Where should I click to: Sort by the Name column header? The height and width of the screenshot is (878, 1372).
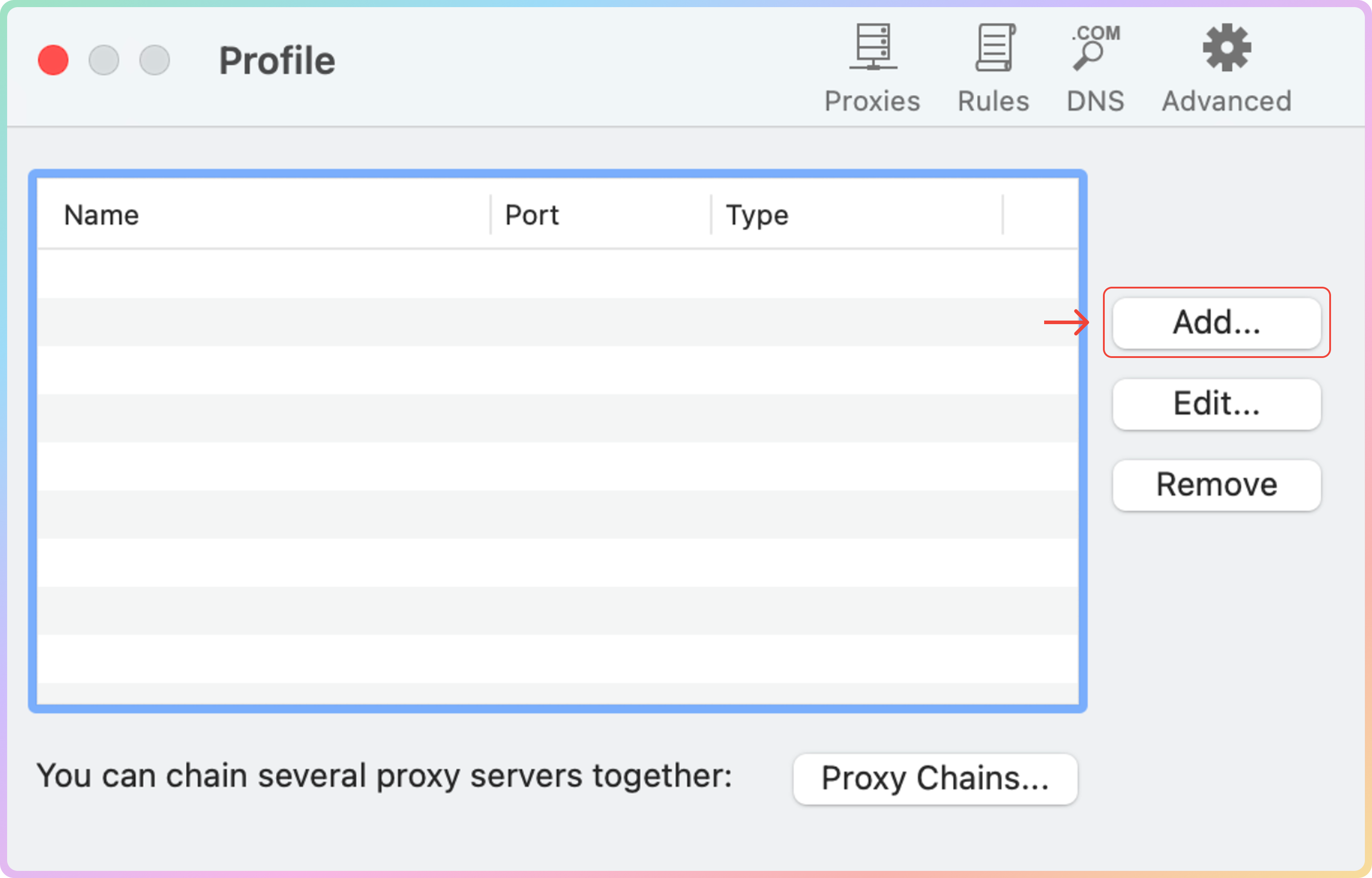pyautogui.click(x=102, y=215)
